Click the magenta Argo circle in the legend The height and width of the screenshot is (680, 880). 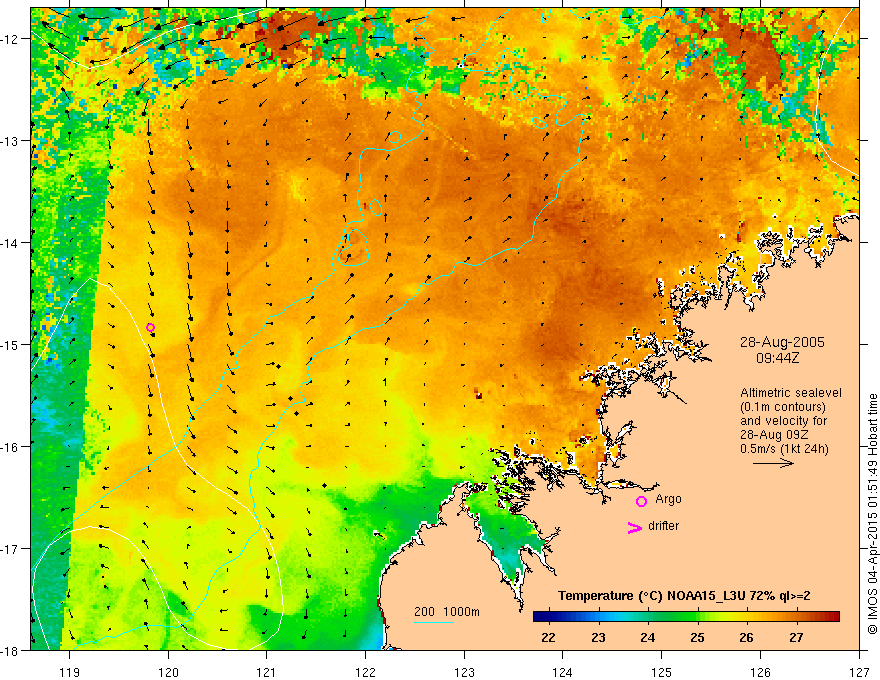point(641,501)
